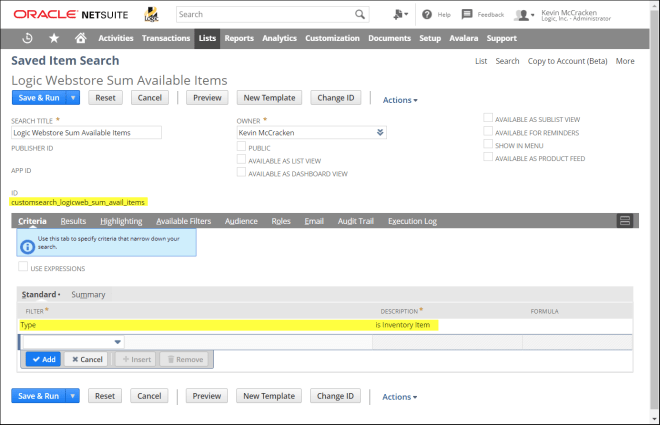660x425 pixels.
Task: Switch to the Highlighting tab
Action: point(121,221)
